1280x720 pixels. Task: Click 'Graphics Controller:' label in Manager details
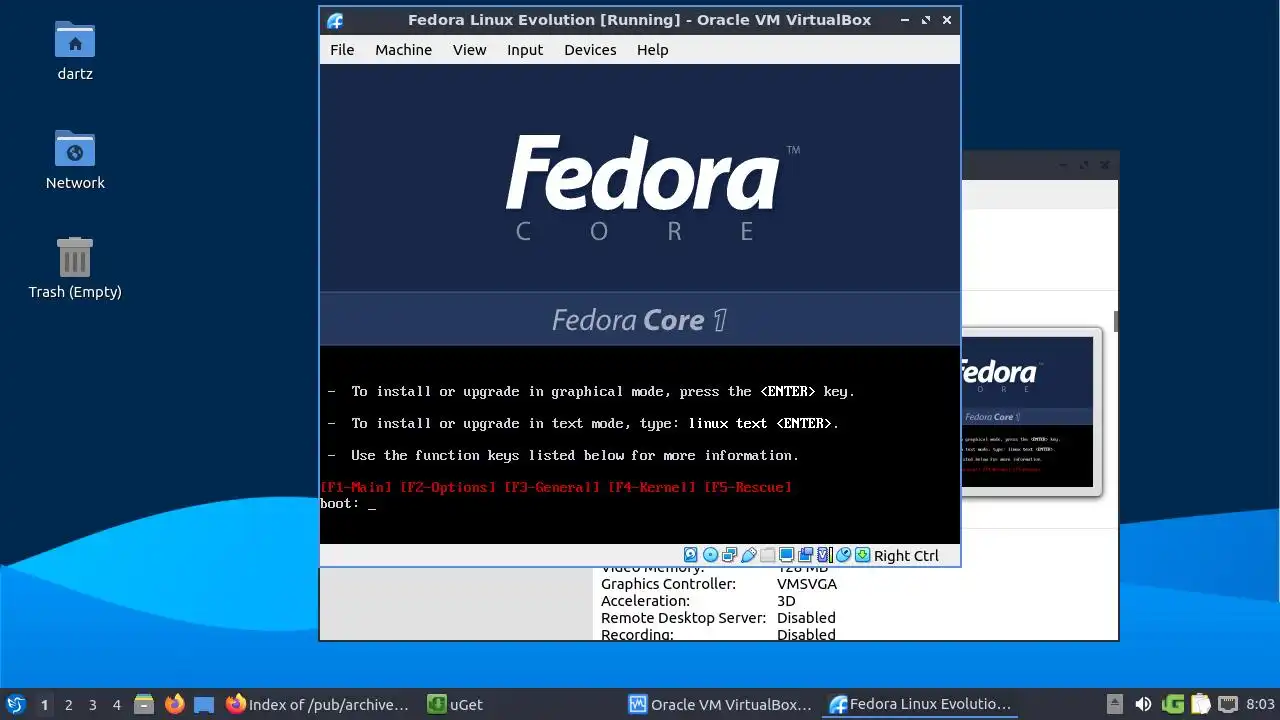coord(668,584)
